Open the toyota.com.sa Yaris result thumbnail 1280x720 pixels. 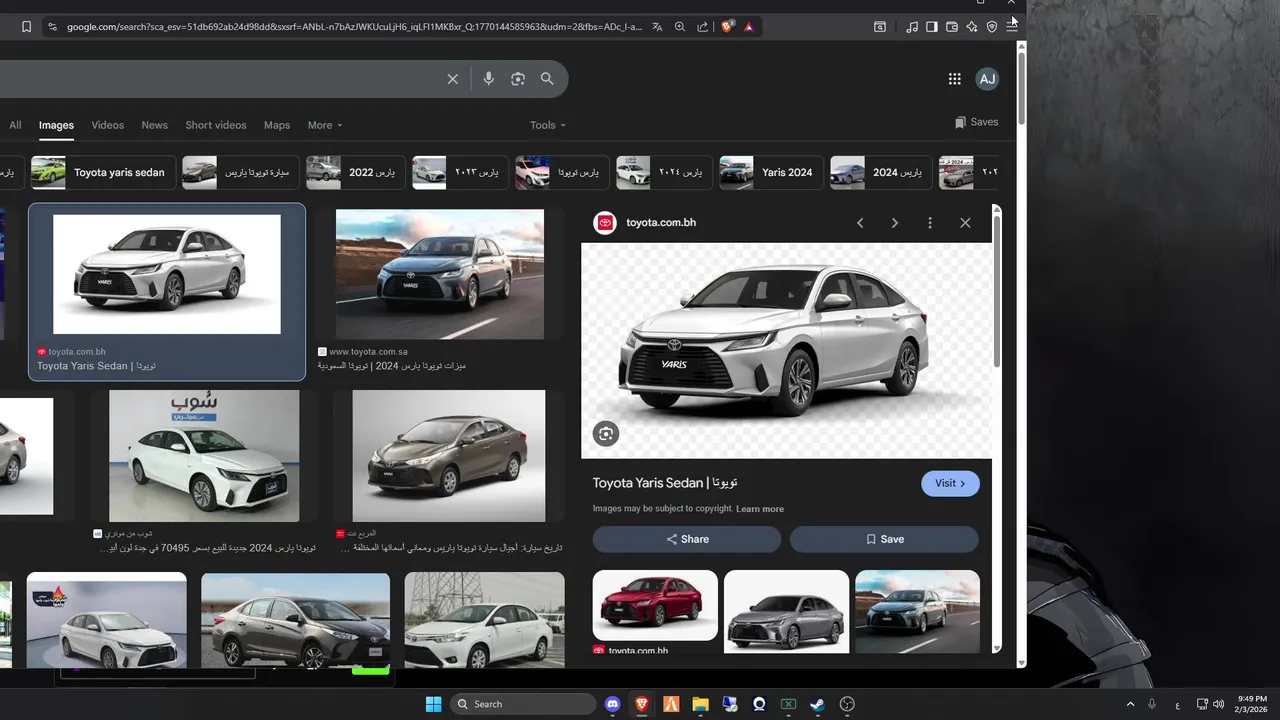[440, 274]
